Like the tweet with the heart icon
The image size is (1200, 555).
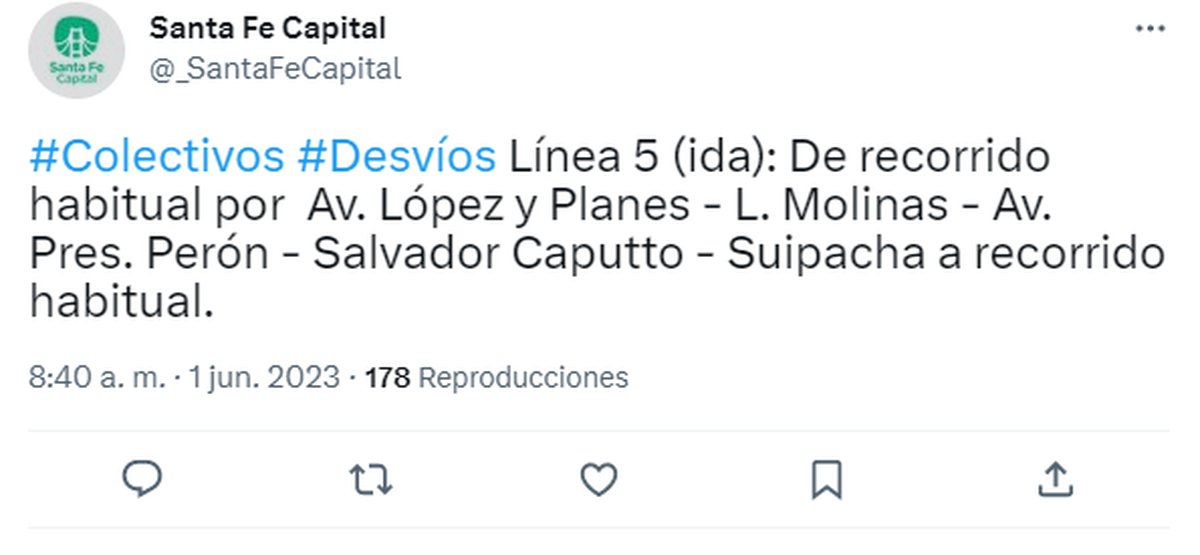pos(599,480)
